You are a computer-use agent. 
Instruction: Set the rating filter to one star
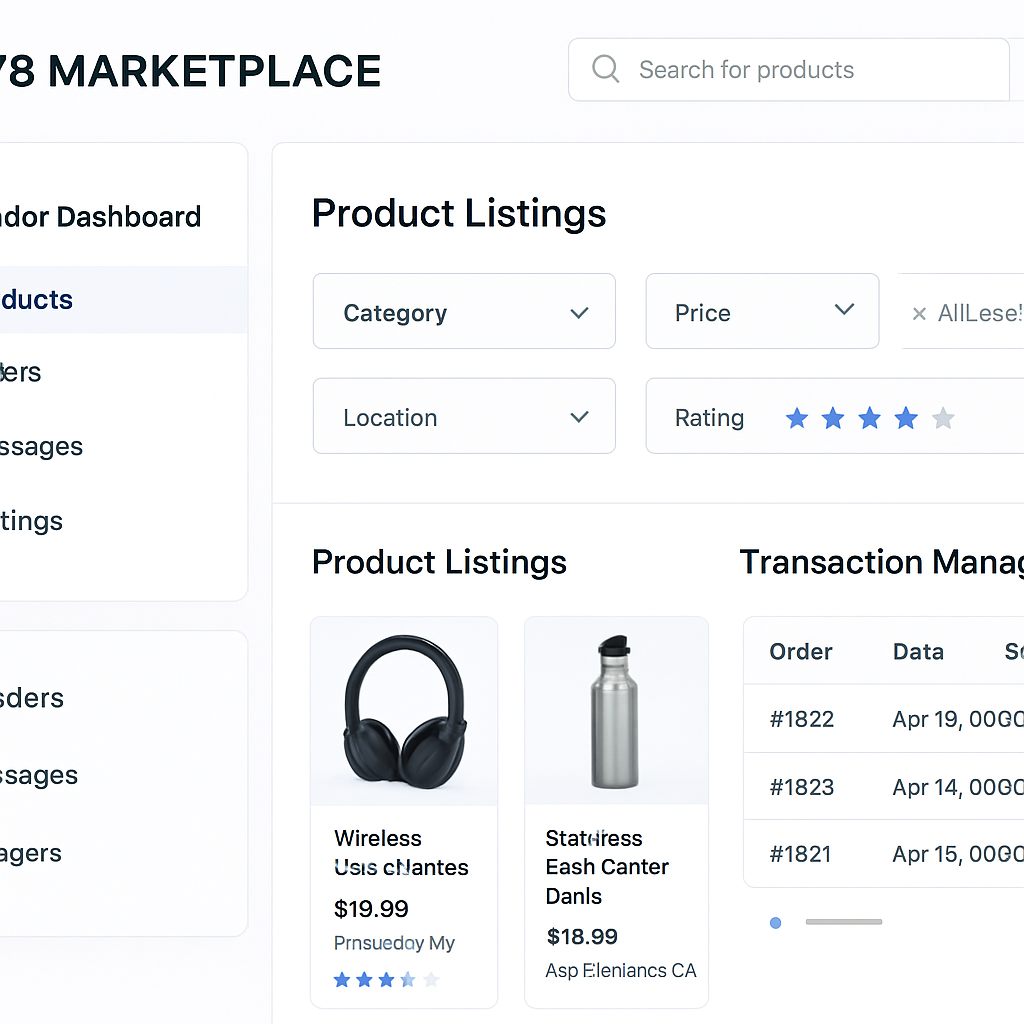[797, 418]
